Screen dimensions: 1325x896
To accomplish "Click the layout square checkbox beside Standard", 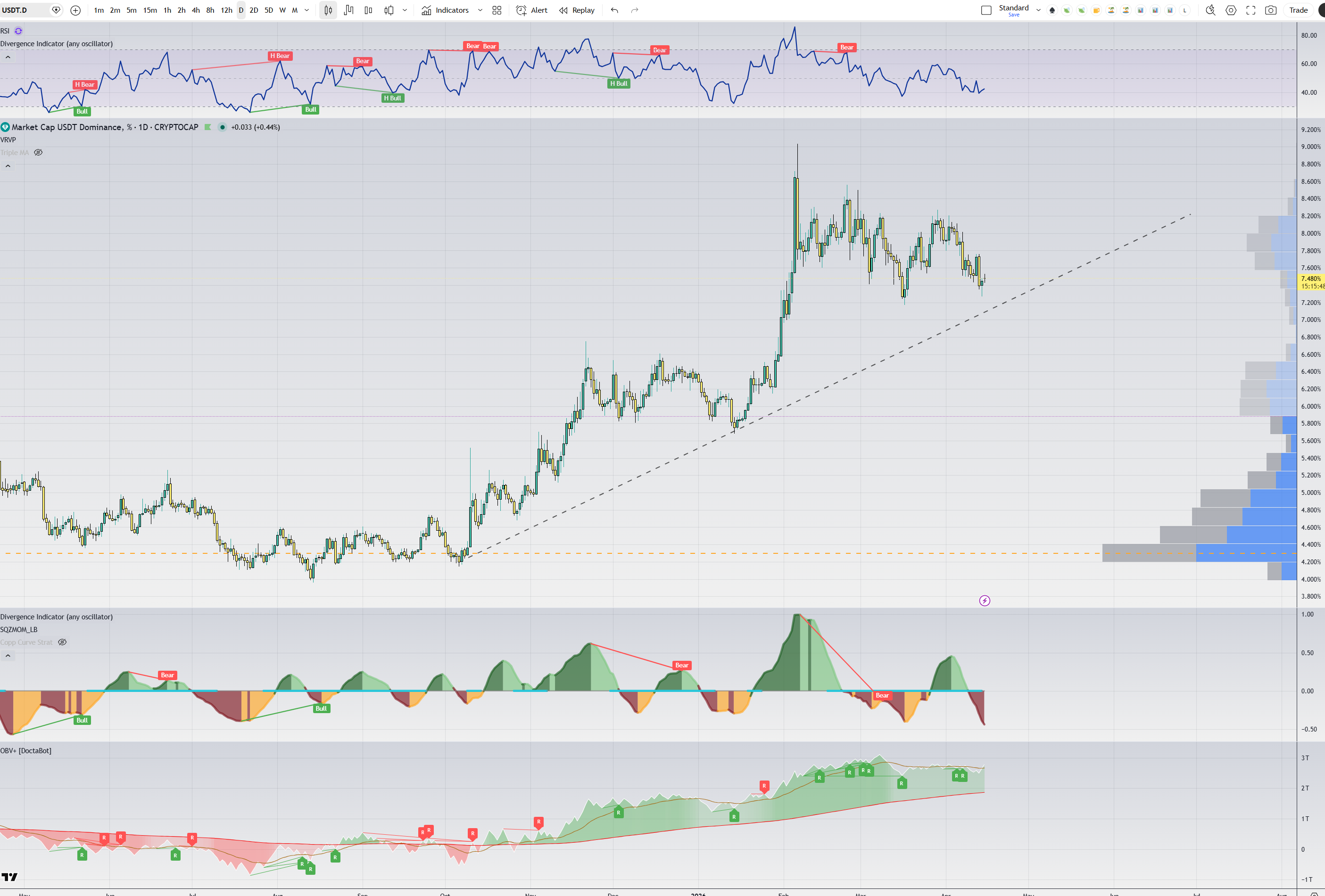I will tap(986, 10).
